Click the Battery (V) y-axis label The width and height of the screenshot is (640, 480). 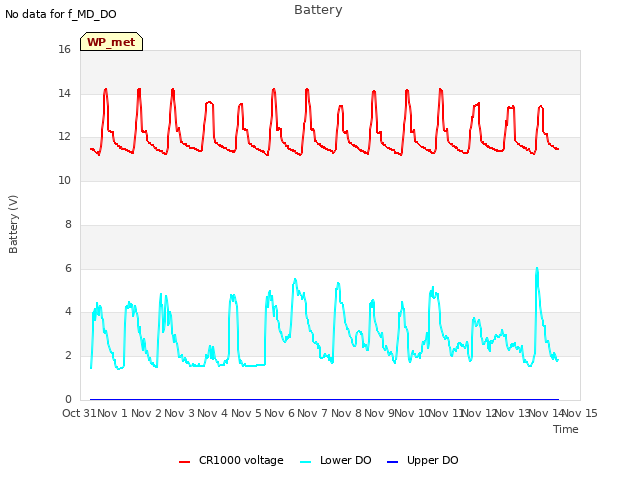tap(13, 224)
